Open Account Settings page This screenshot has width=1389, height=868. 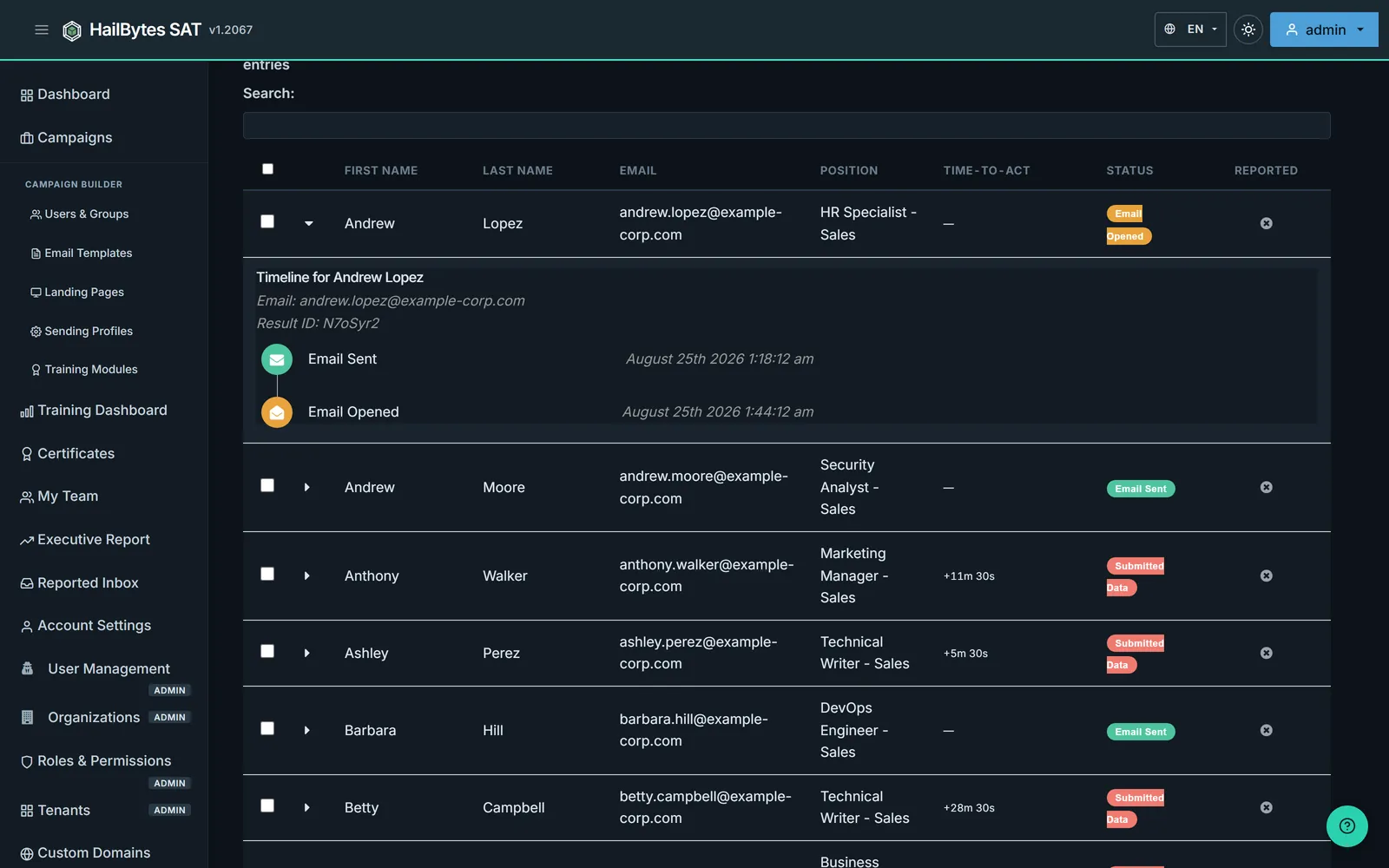point(85,626)
